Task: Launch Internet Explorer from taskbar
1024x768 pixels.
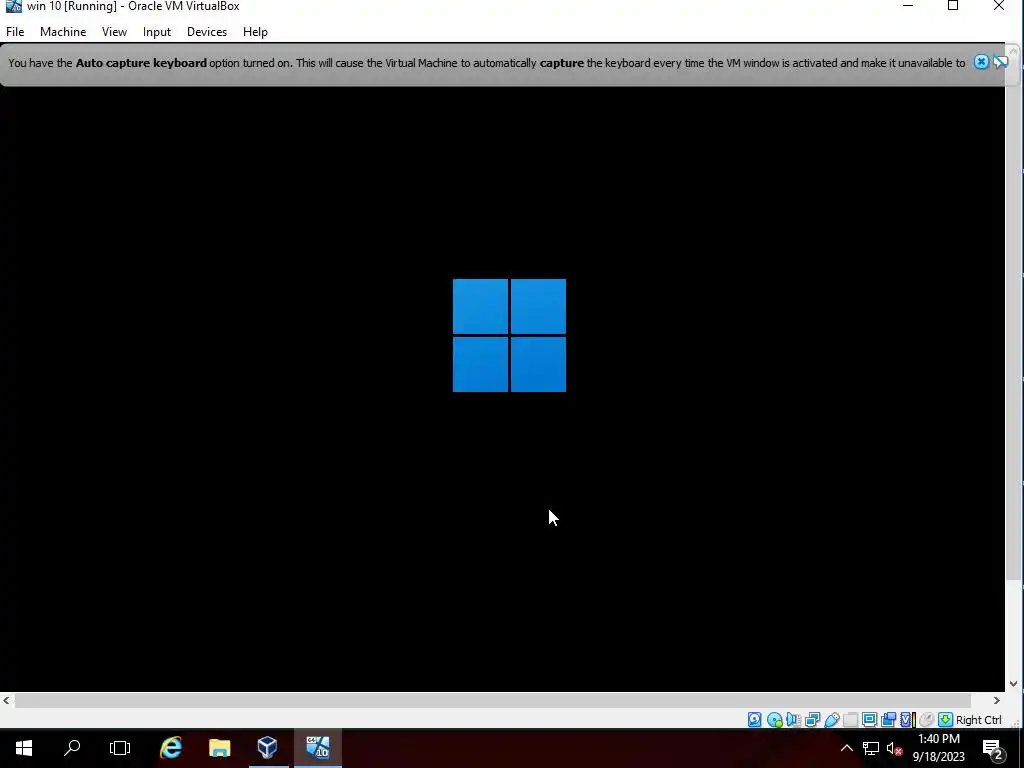Action: tap(171, 748)
